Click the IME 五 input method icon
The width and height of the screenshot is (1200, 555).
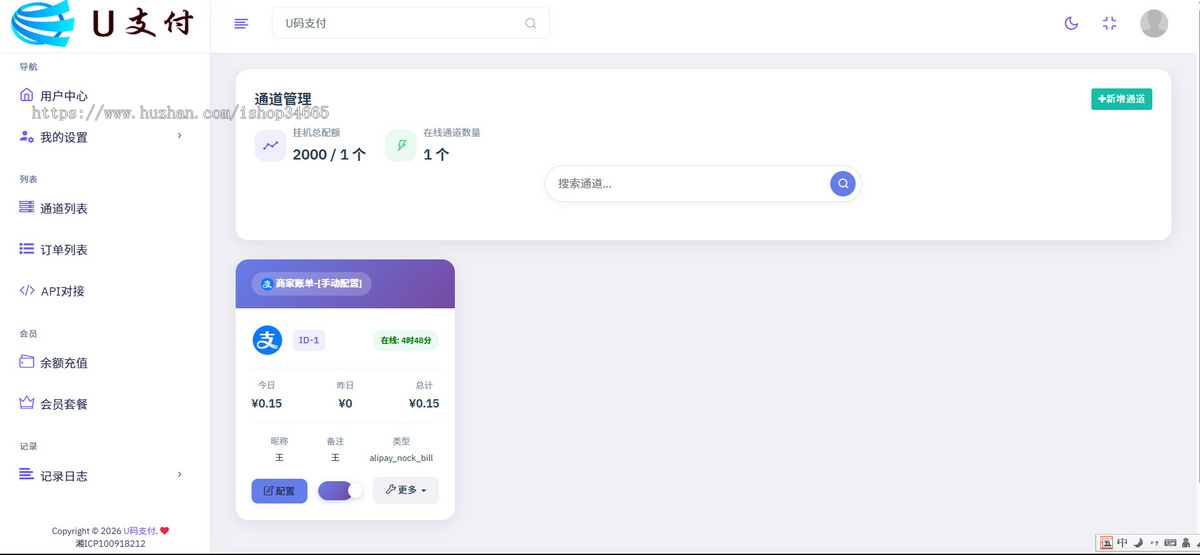click(1107, 543)
